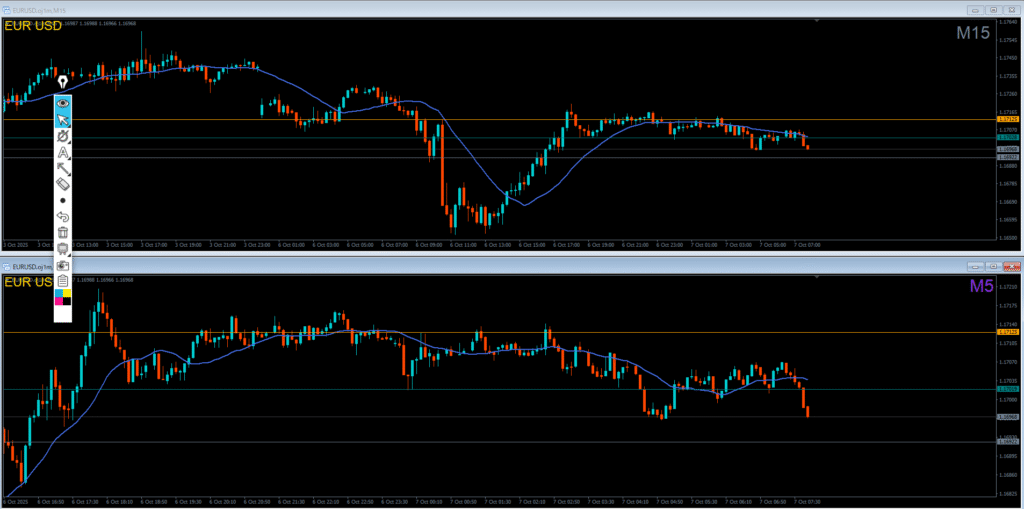Toggle the eye visibility icon in the toolbar
1024x509 pixels.
click(63, 102)
